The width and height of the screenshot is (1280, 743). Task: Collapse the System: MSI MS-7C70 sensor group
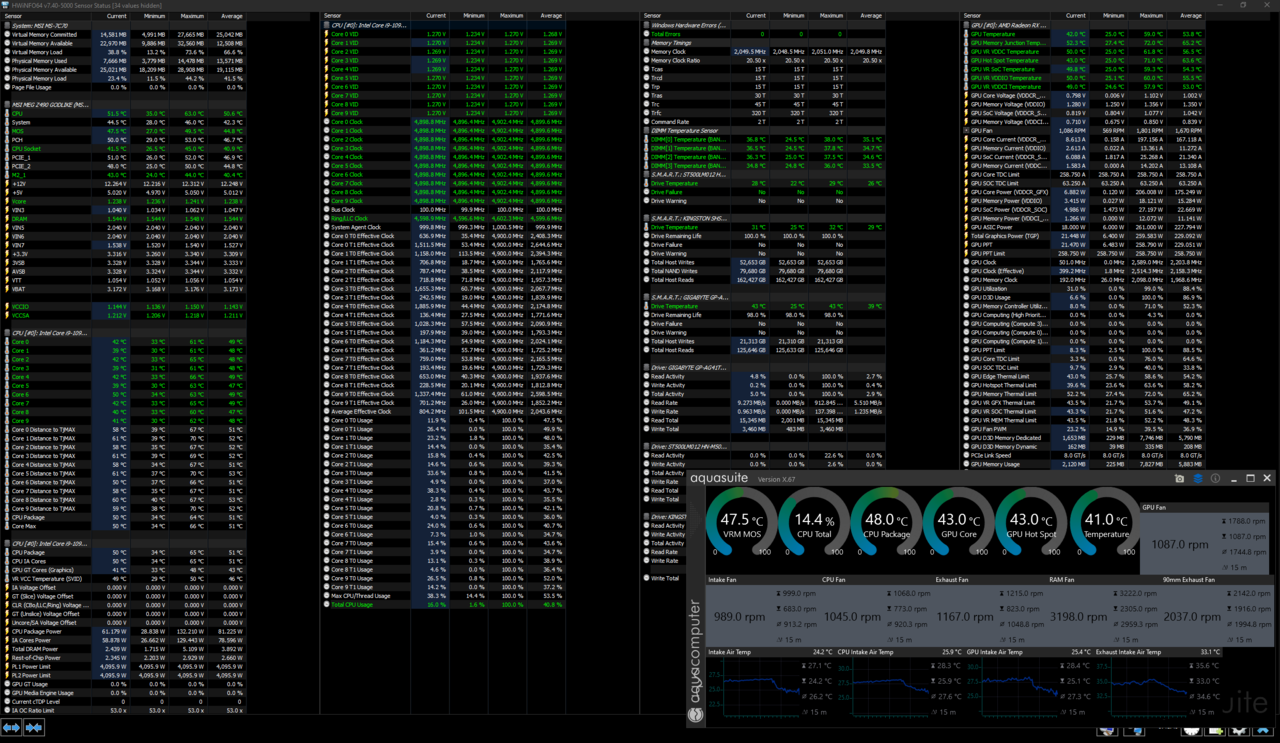40,25
